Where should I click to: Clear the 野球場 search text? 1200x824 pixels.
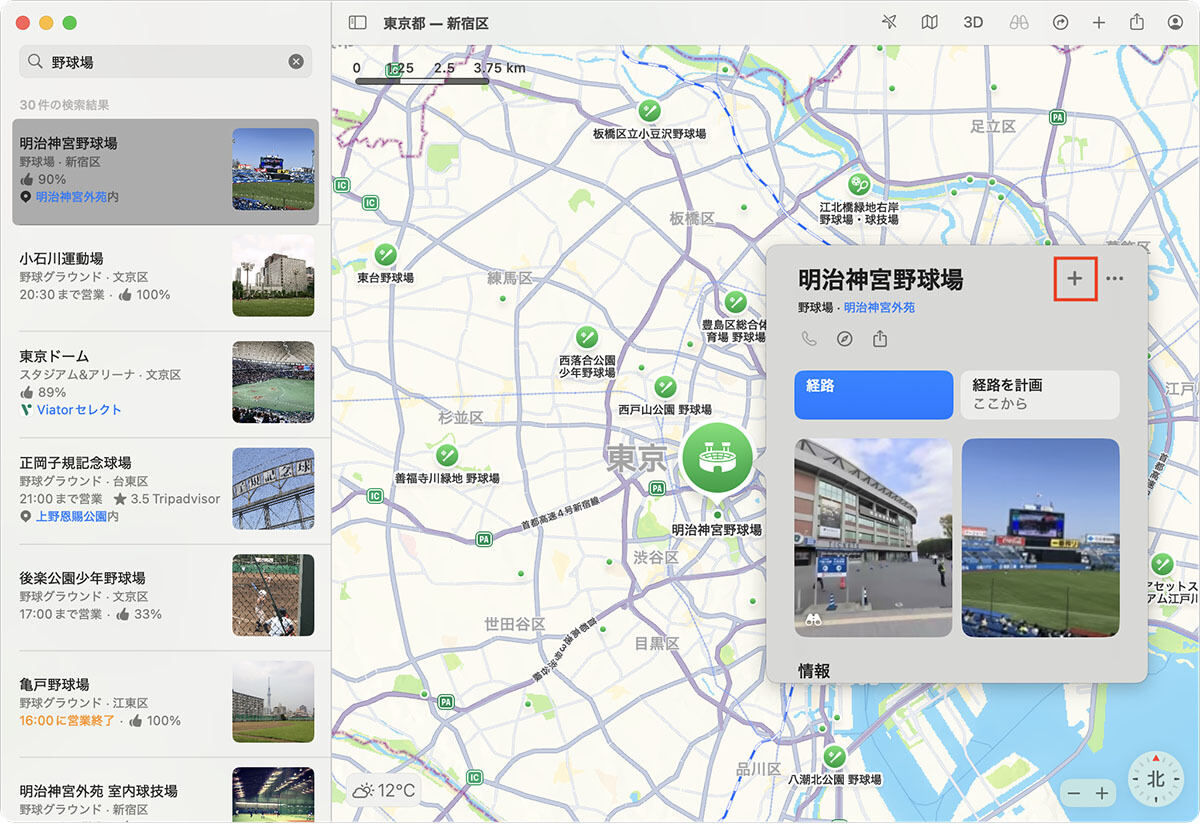(x=296, y=62)
